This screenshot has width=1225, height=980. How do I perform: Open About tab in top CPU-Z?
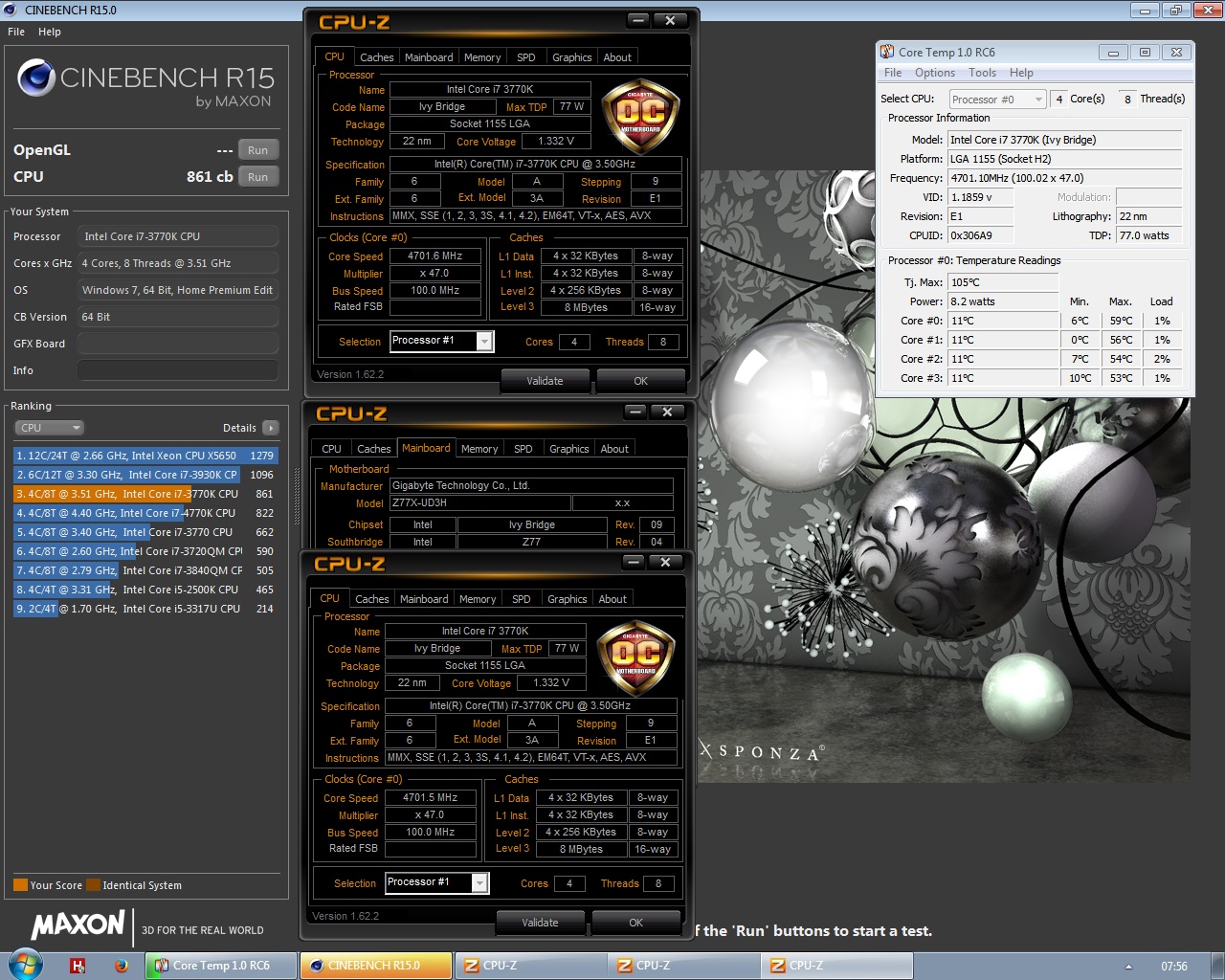[617, 57]
